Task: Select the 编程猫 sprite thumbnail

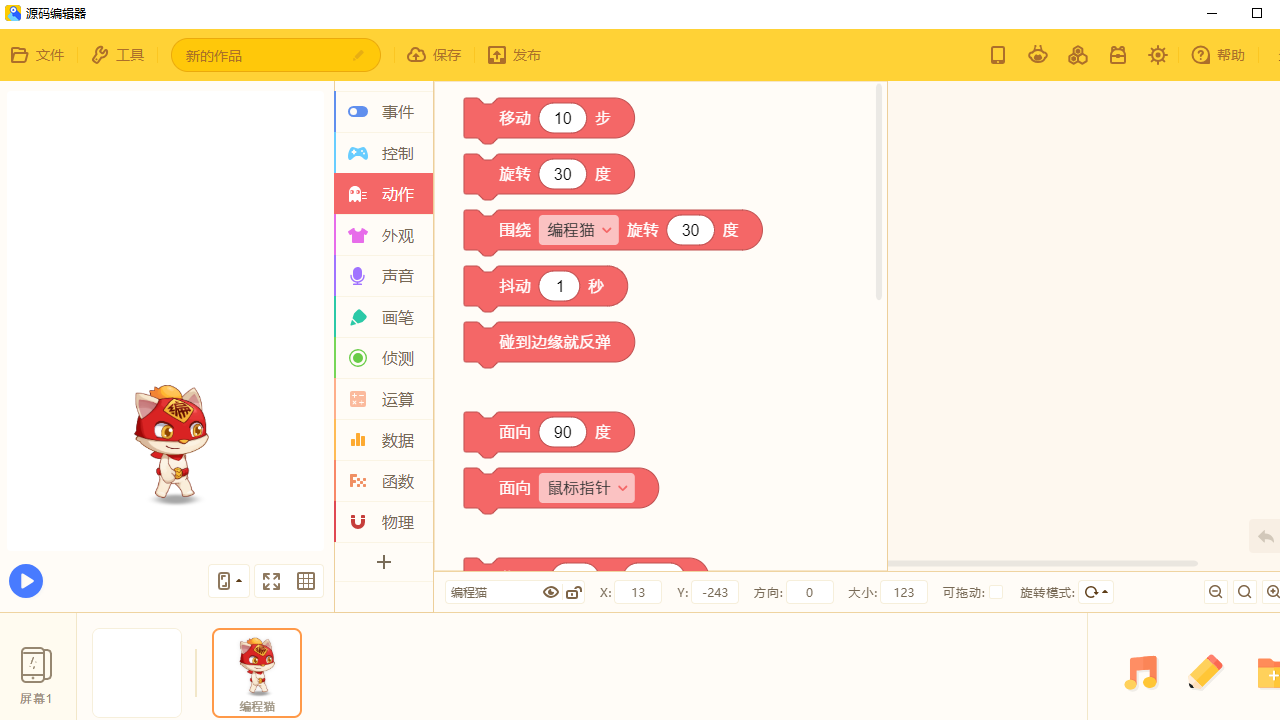Action: point(256,672)
